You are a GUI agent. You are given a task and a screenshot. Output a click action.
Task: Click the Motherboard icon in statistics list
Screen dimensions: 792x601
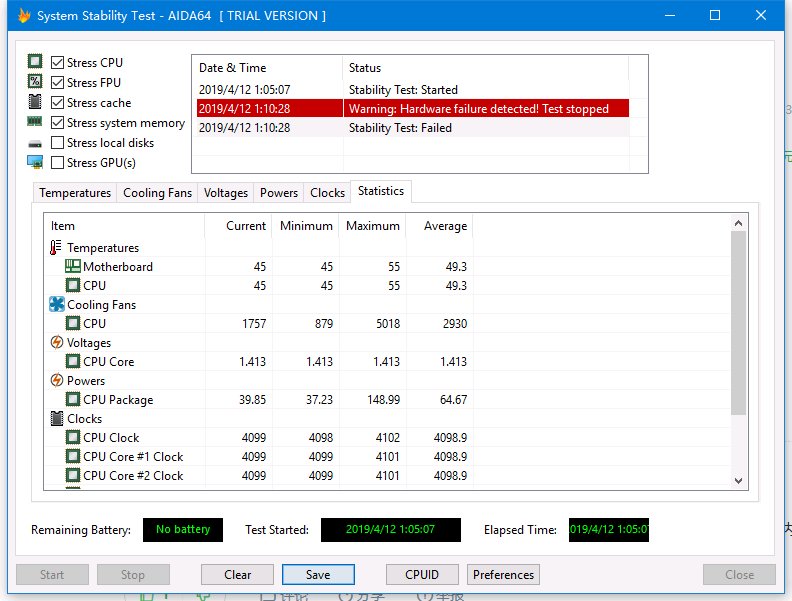[73, 266]
